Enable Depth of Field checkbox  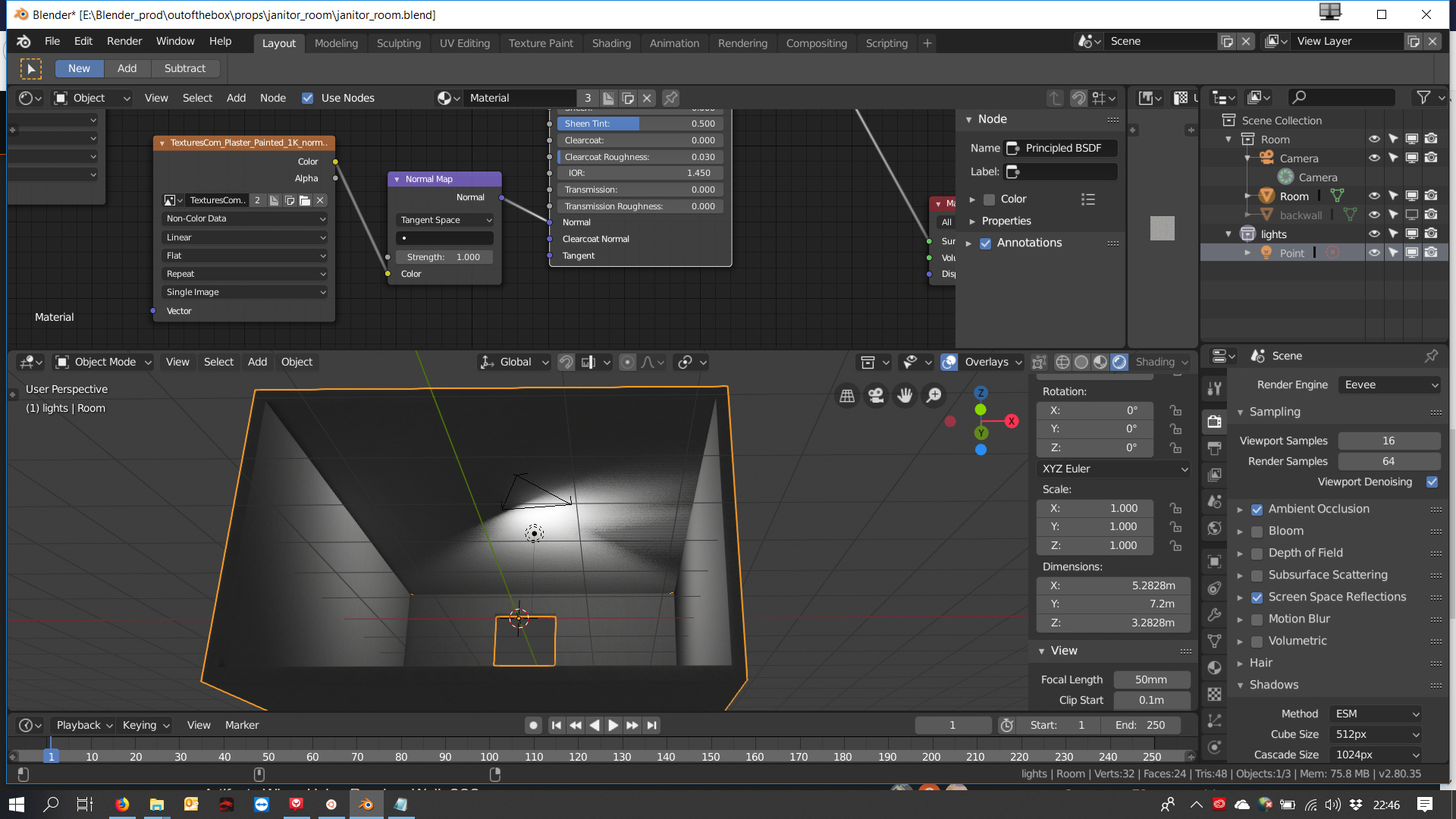(x=1257, y=554)
